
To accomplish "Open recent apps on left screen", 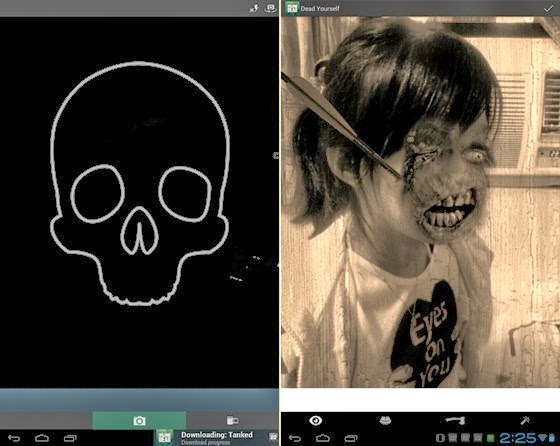I will (x=70, y=438).
